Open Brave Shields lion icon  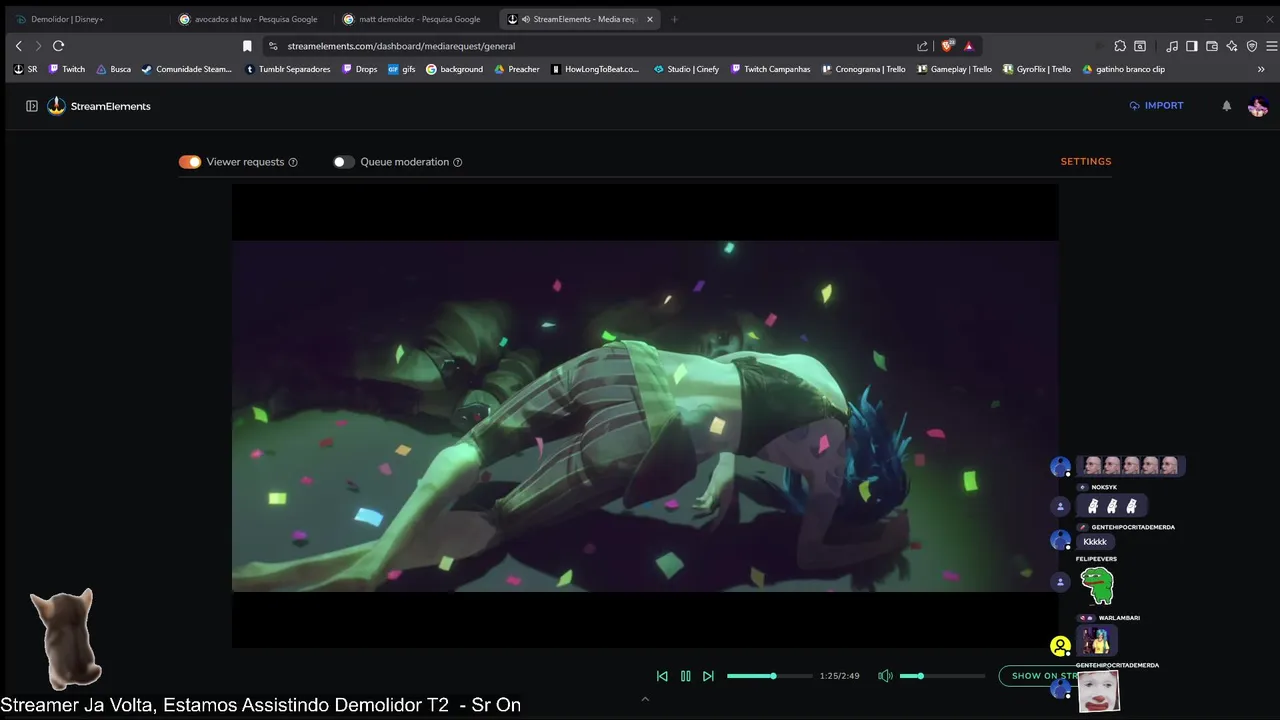coord(948,46)
